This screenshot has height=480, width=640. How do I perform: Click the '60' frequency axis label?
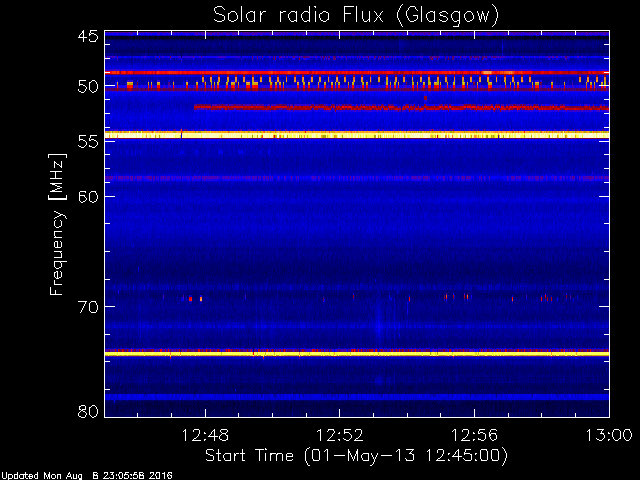tap(88, 196)
